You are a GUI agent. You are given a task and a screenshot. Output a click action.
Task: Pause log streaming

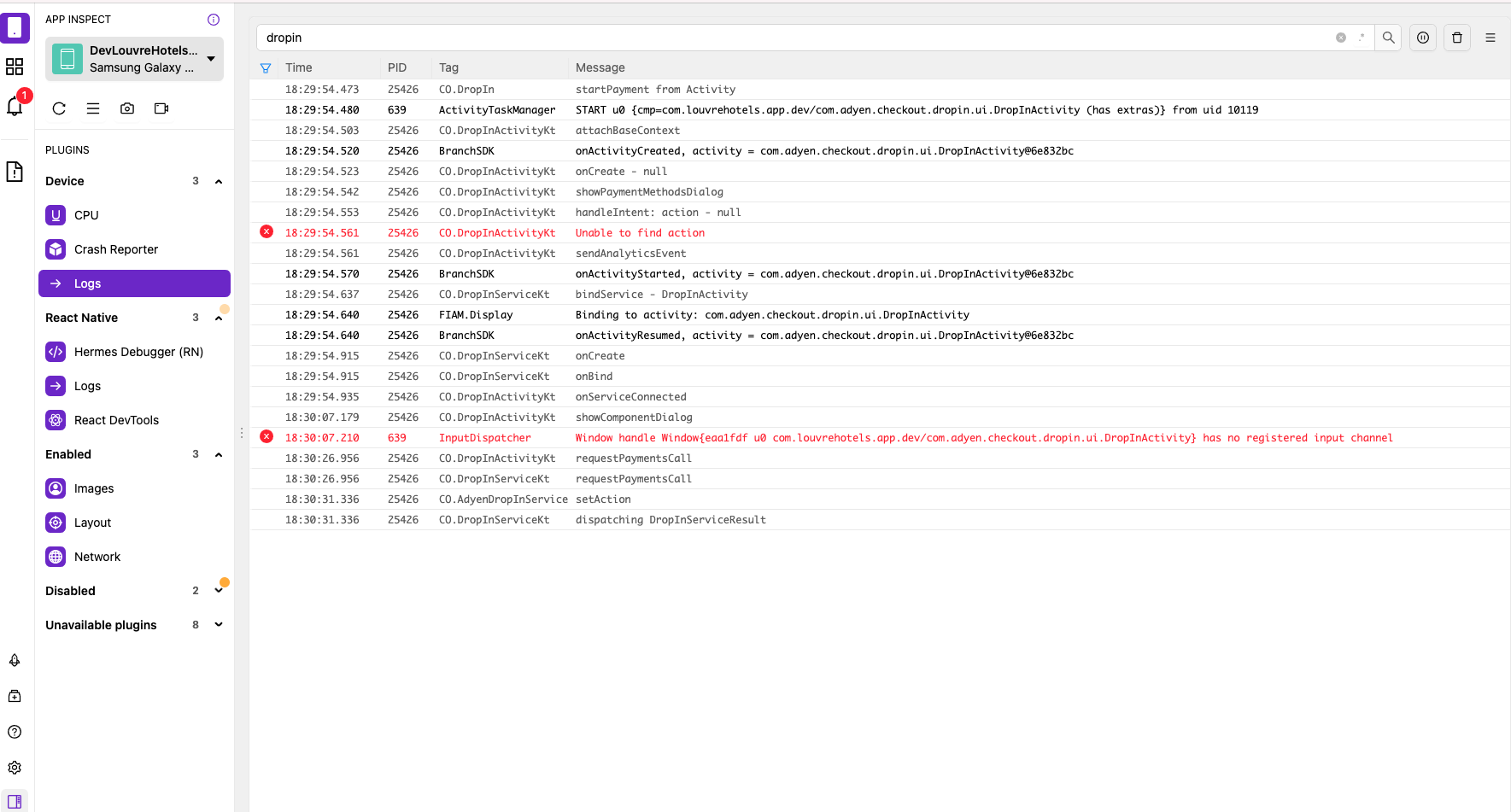1422,38
